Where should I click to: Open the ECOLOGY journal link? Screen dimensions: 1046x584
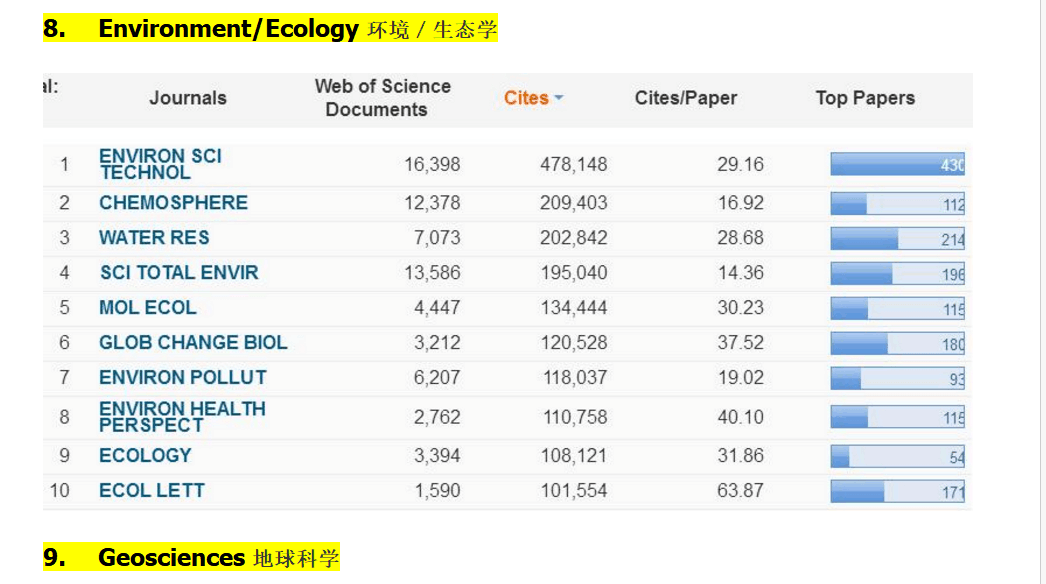(x=145, y=456)
